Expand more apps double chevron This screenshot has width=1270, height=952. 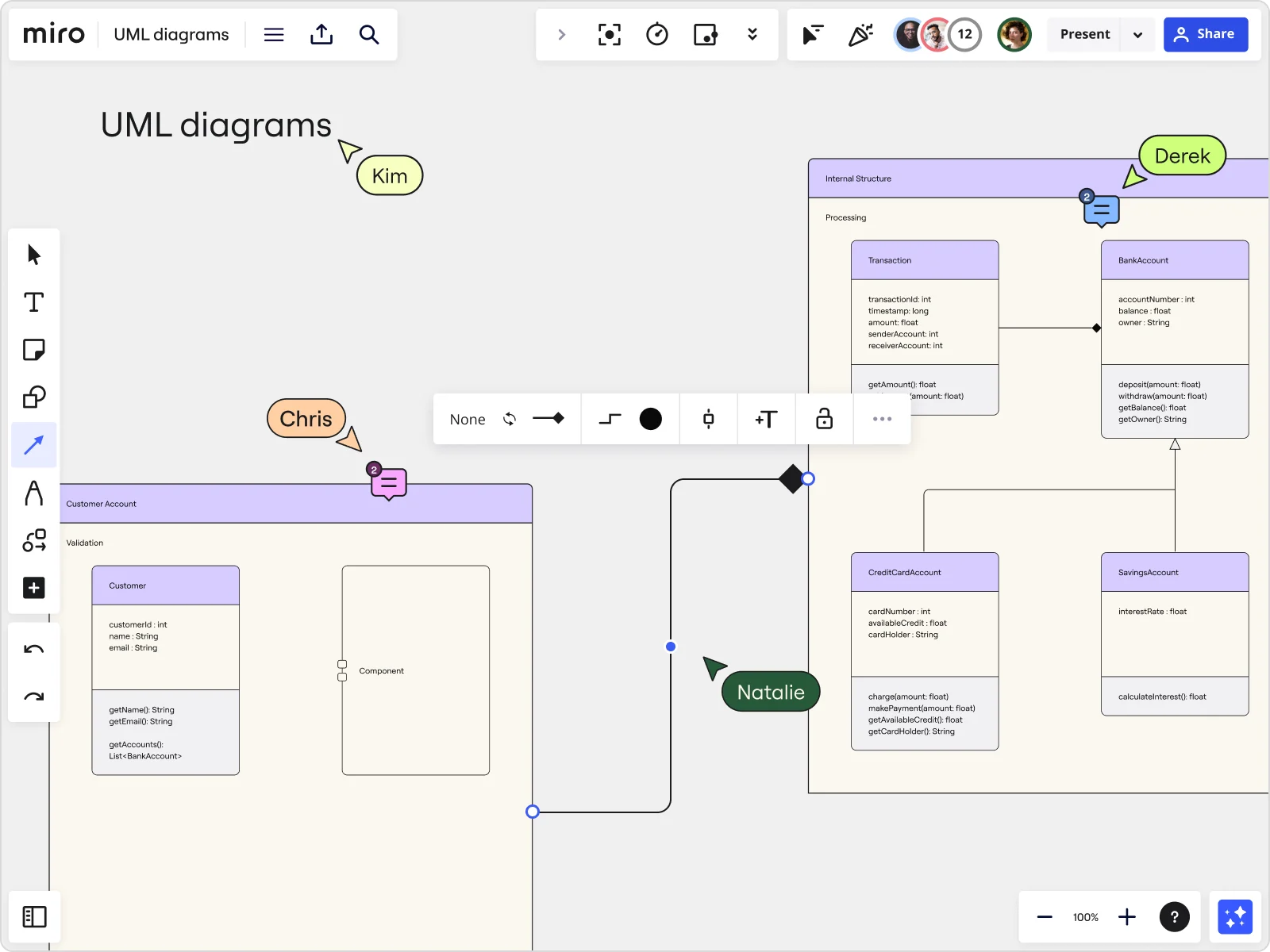coord(752,34)
